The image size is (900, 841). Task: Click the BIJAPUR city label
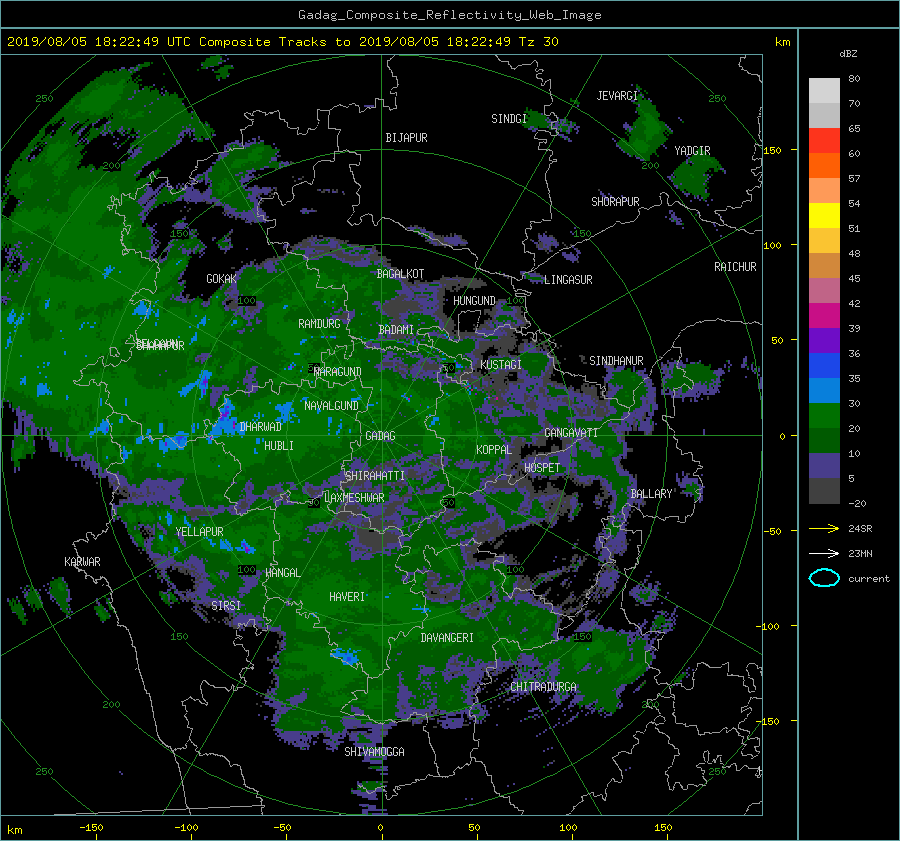point(406,138)
